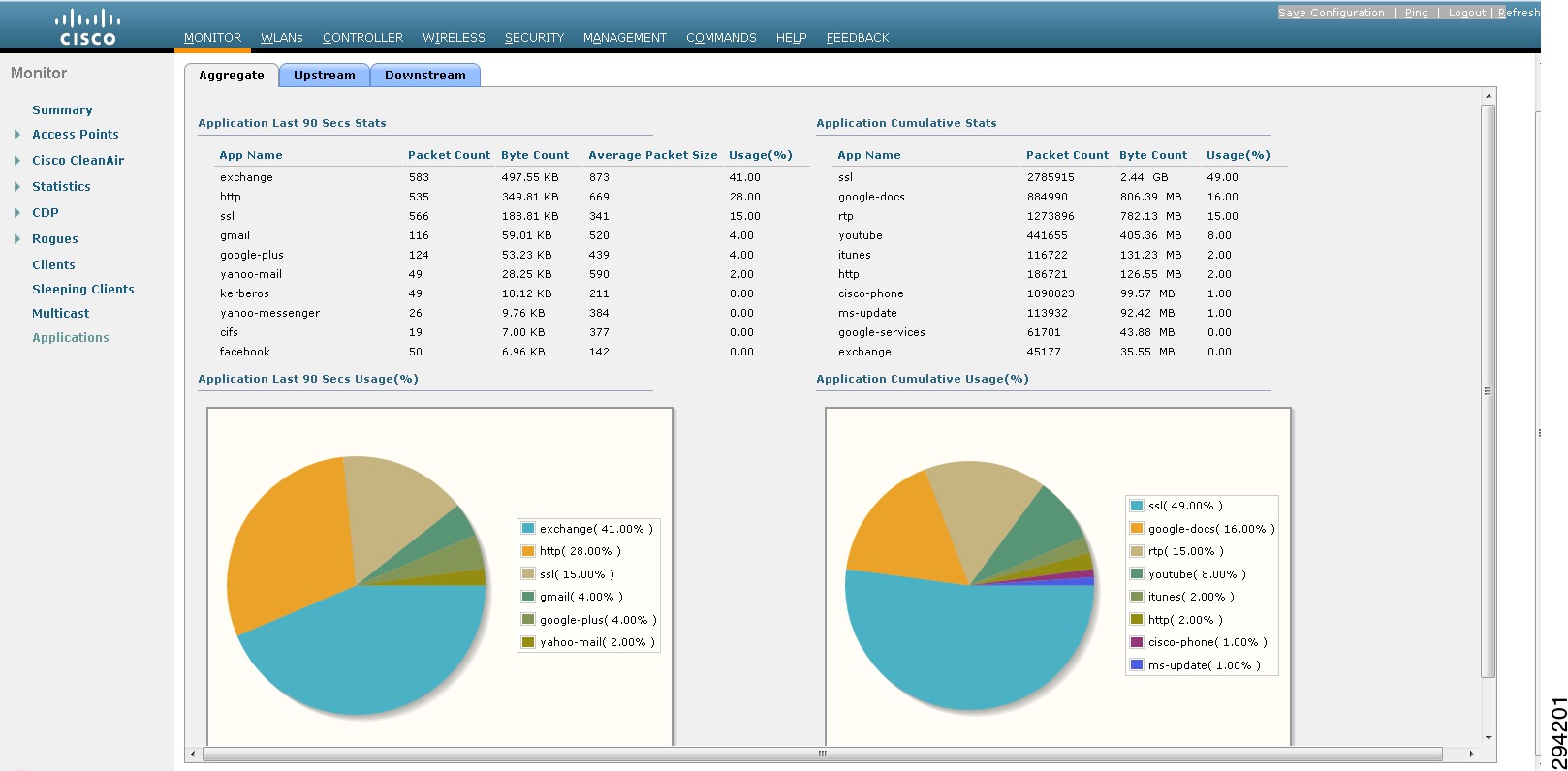The image size is (1568, 771).
Task: Open Cisco CleanAir in sidebar
Action: click(78, 161)
